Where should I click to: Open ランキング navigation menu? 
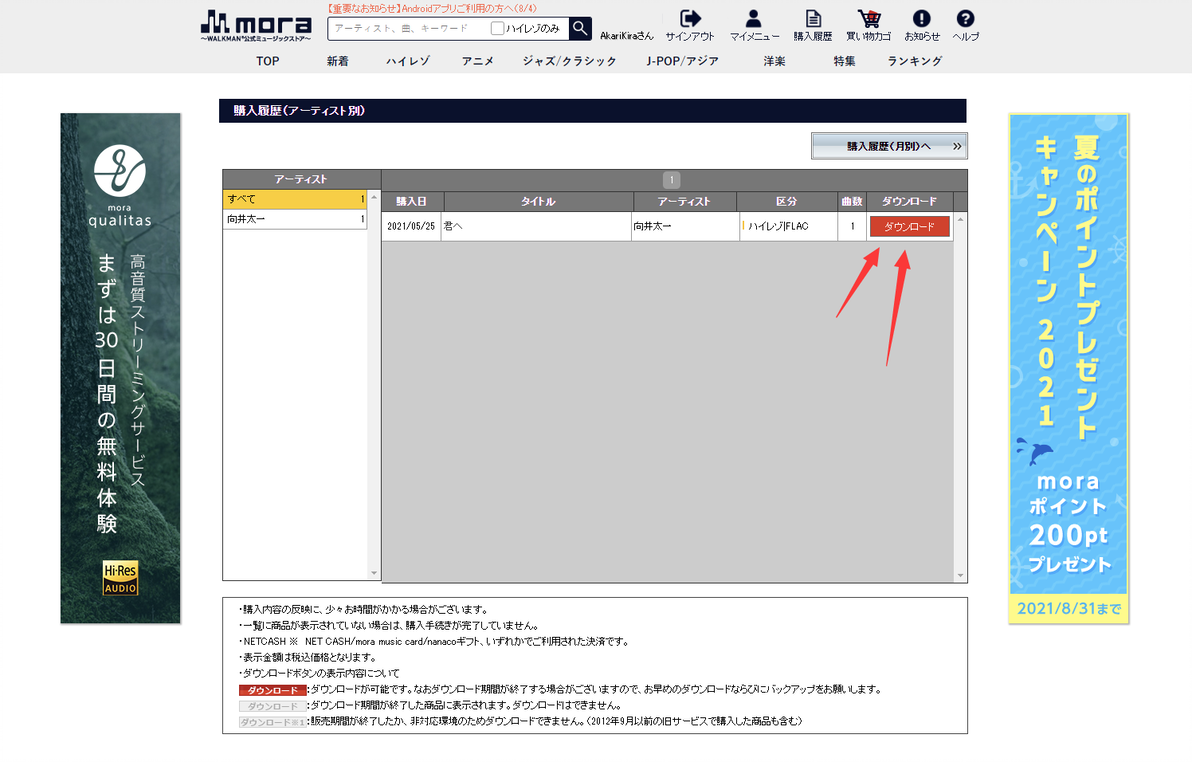pyautogui.click(x=915, y=61)
